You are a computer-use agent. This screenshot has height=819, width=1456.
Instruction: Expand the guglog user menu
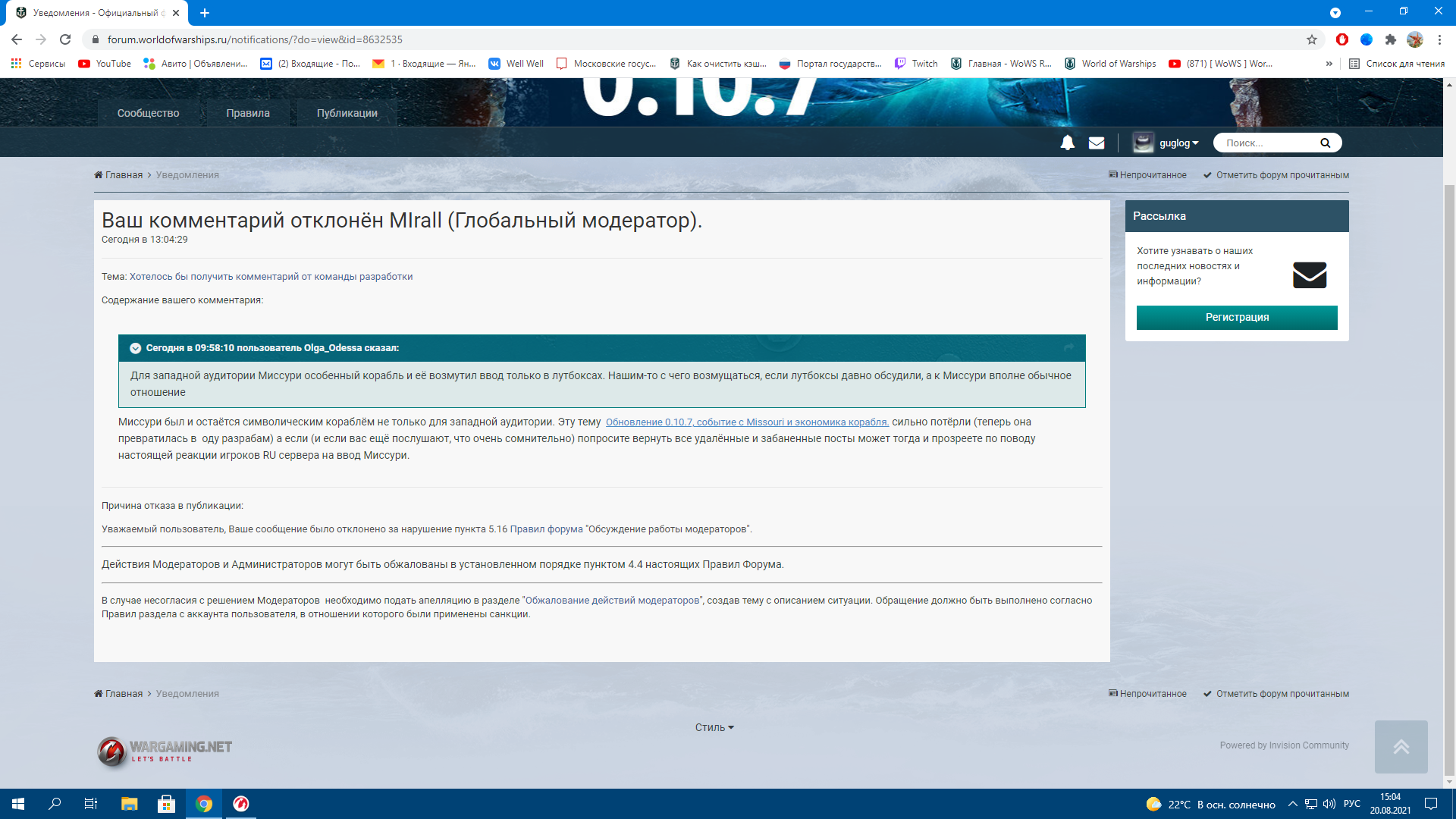coord(1166,143)
